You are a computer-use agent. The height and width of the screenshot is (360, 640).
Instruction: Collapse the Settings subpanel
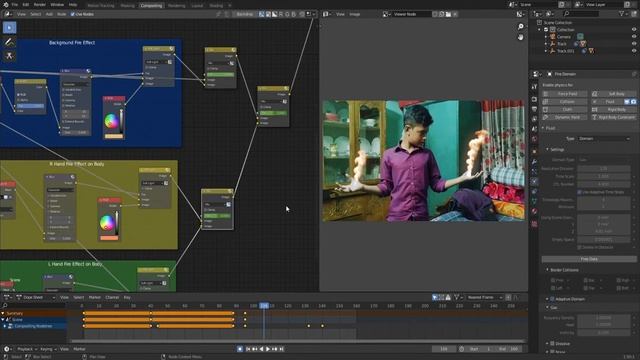[548, 150]
